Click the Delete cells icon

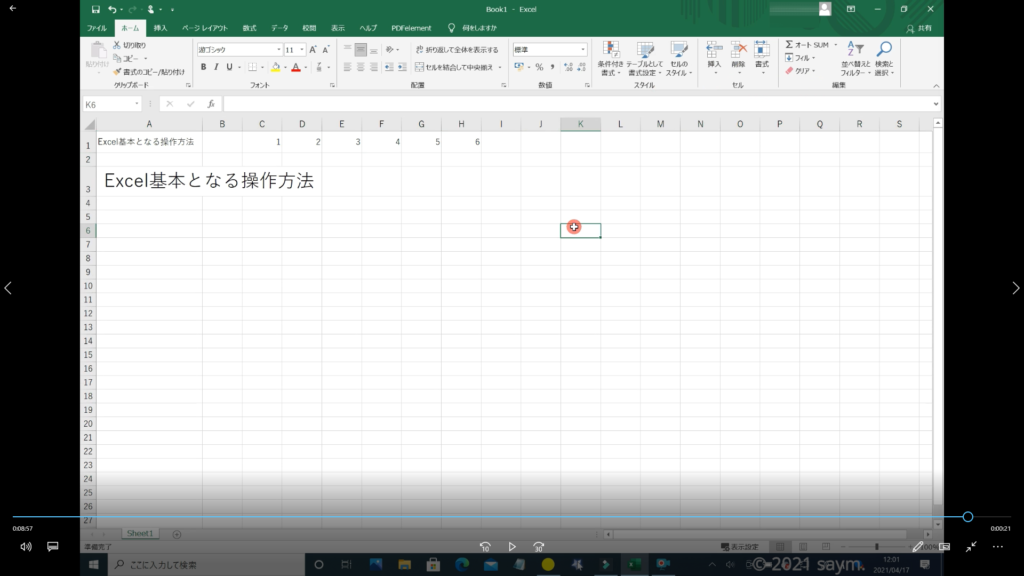[738, 55]
